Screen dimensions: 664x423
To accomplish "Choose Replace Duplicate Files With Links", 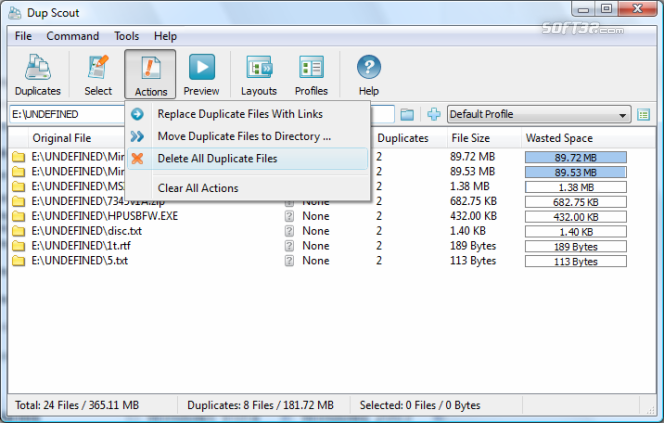I will coord(247,114).
